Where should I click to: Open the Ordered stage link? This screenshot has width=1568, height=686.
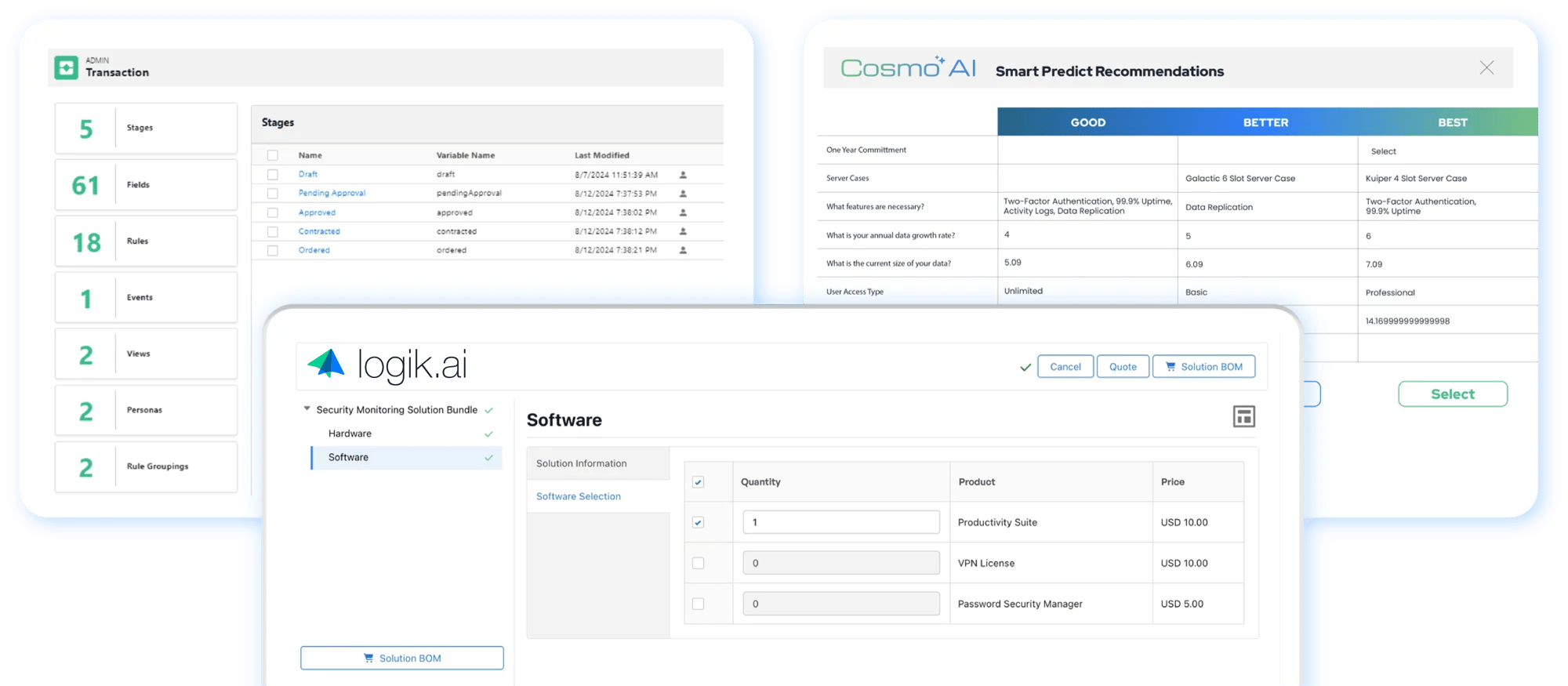tap(314, 250)
